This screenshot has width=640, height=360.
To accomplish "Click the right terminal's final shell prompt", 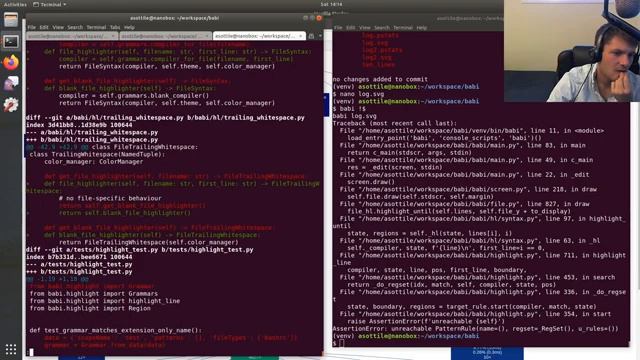I will click(338, 343).
